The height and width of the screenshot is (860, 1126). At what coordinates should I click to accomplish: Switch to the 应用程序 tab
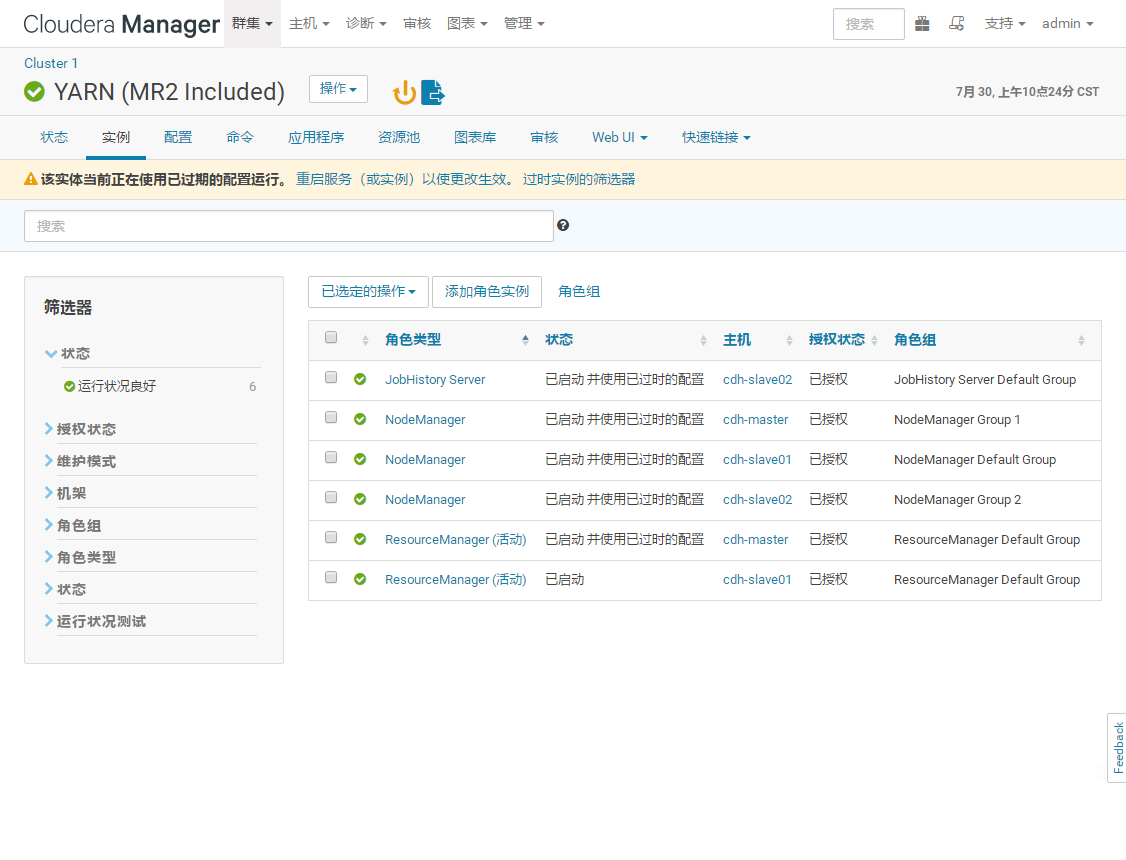pyautogui.click(x=316, y=137)
